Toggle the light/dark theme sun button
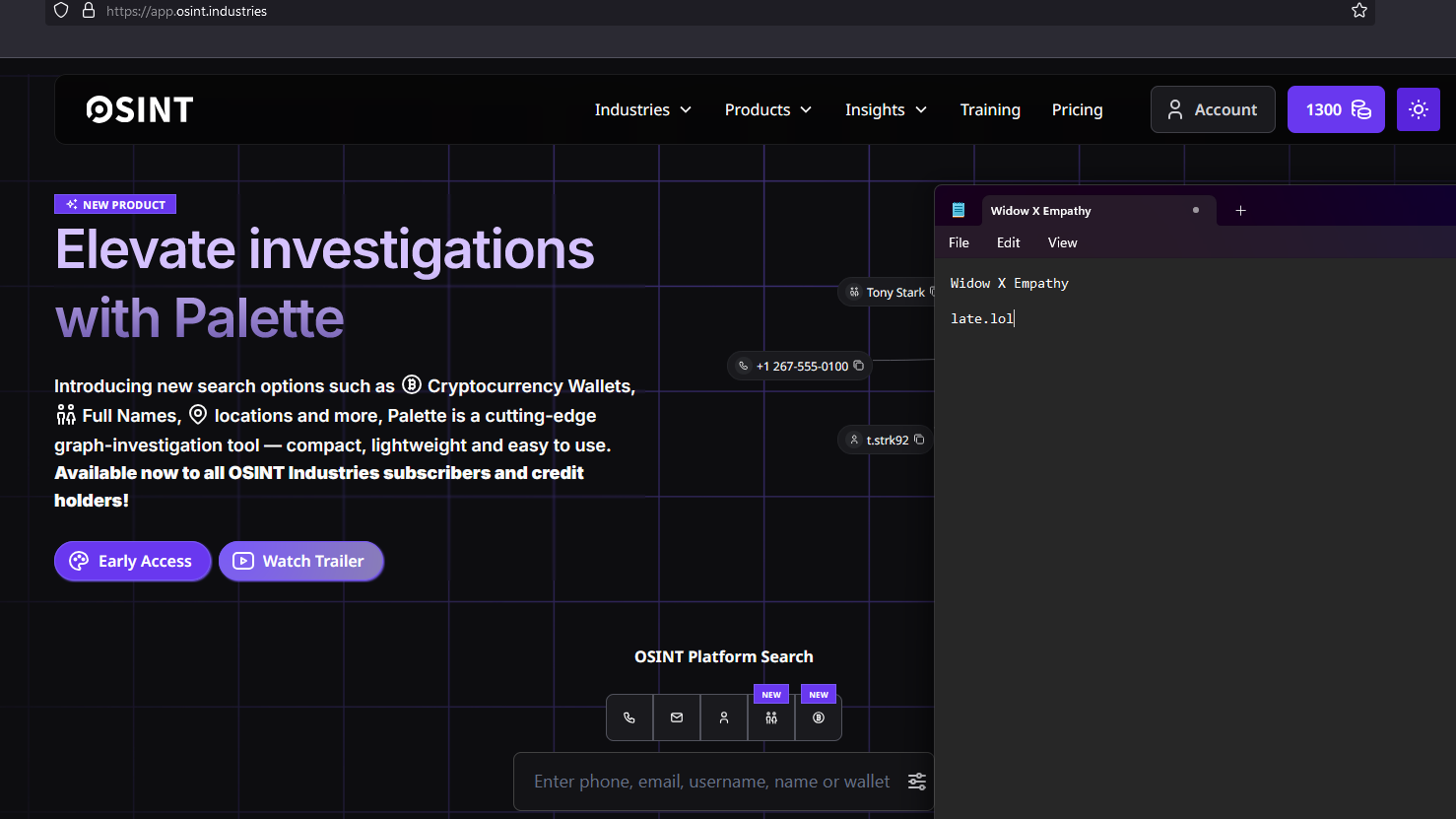Image resolution: width=1456 pixels, height=819 pixels. [1418, 109]
